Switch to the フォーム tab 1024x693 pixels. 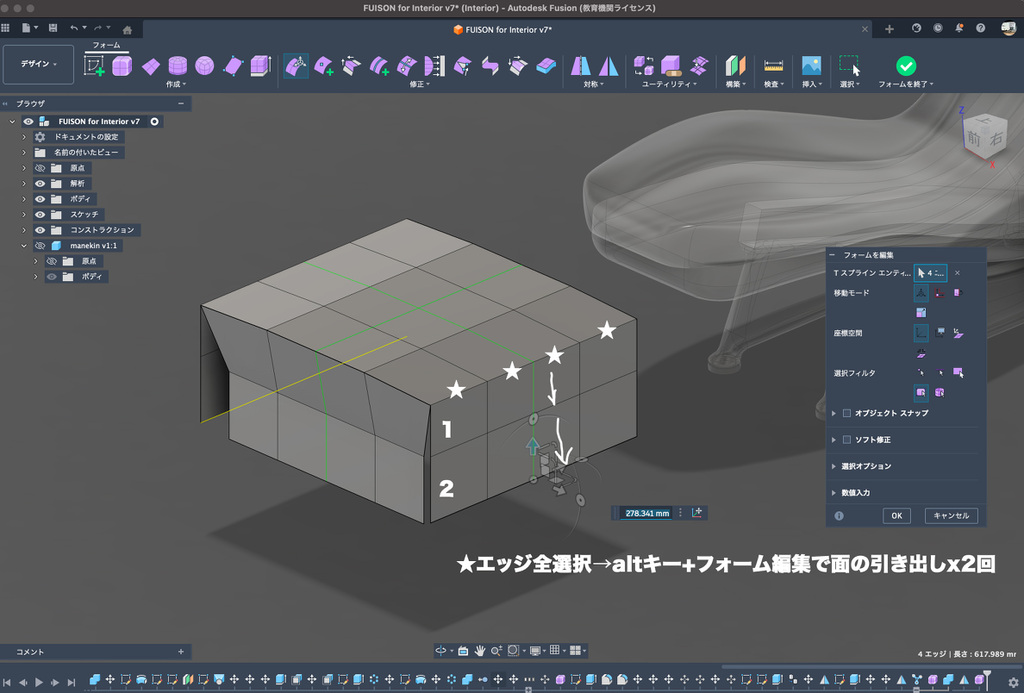[x=106, y=45]
